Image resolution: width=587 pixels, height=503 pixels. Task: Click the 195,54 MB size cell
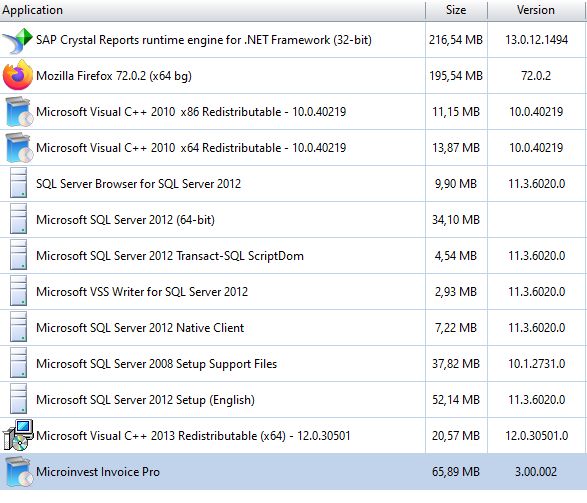(456, 76)
